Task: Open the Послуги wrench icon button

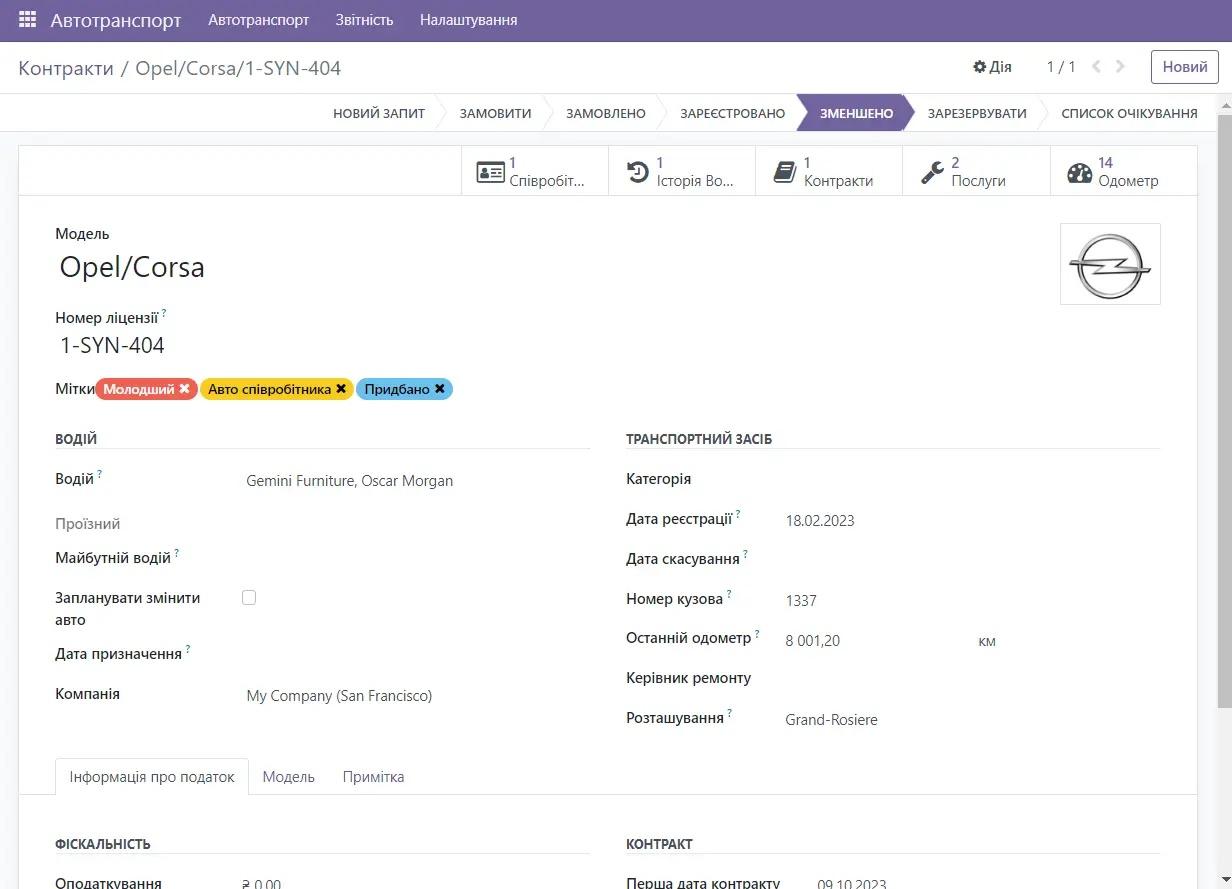Action: [976, 171]
